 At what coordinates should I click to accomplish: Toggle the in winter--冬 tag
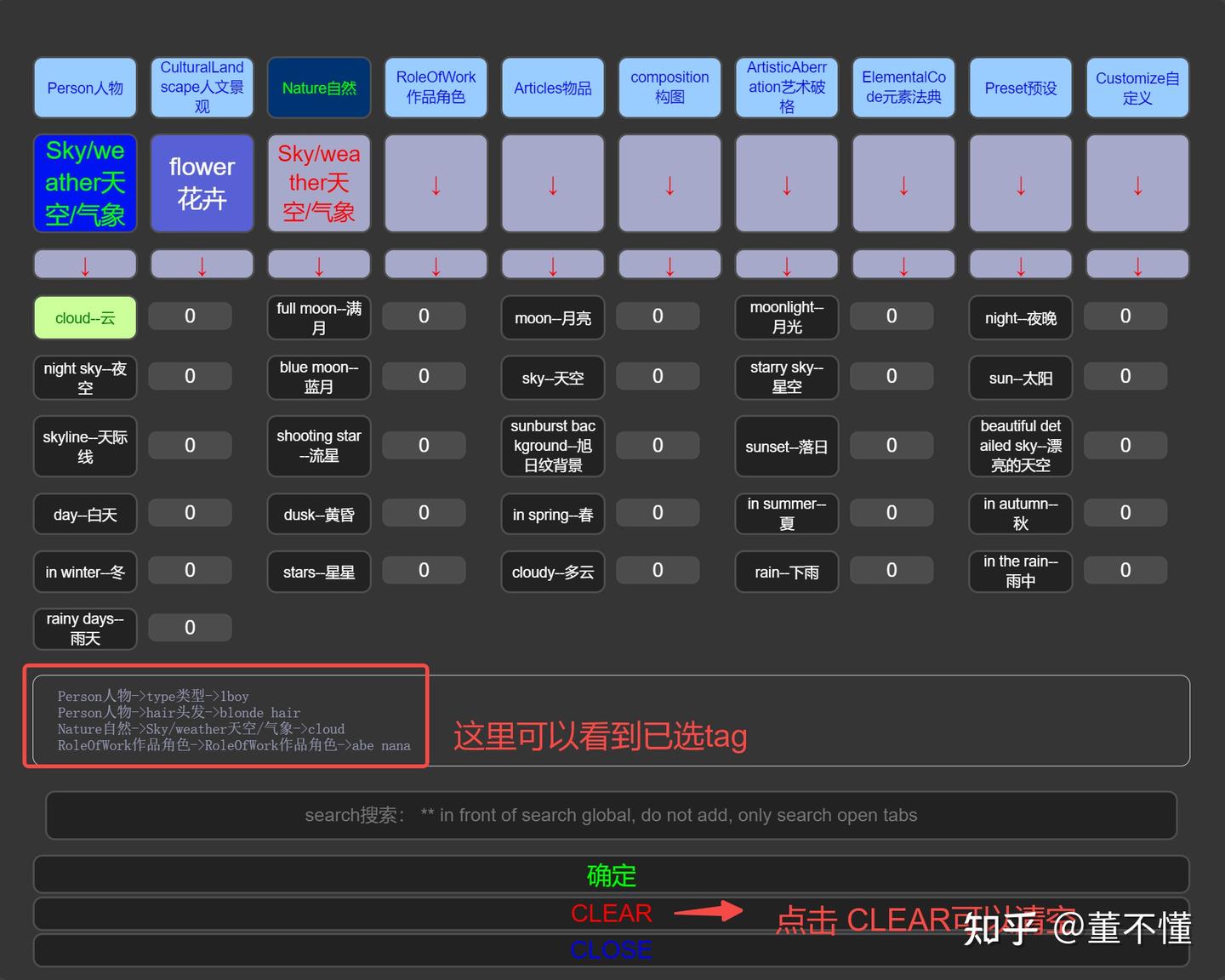84,572
